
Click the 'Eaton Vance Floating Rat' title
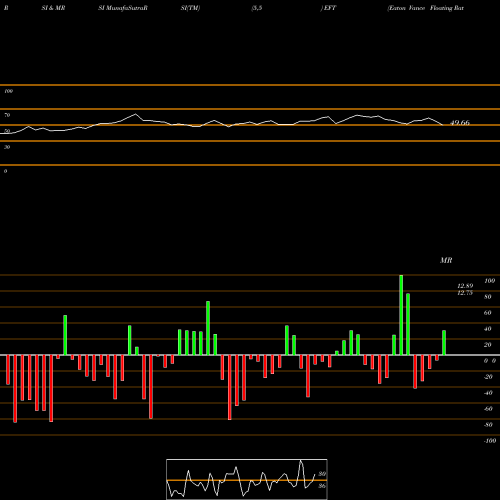[426, 8]
